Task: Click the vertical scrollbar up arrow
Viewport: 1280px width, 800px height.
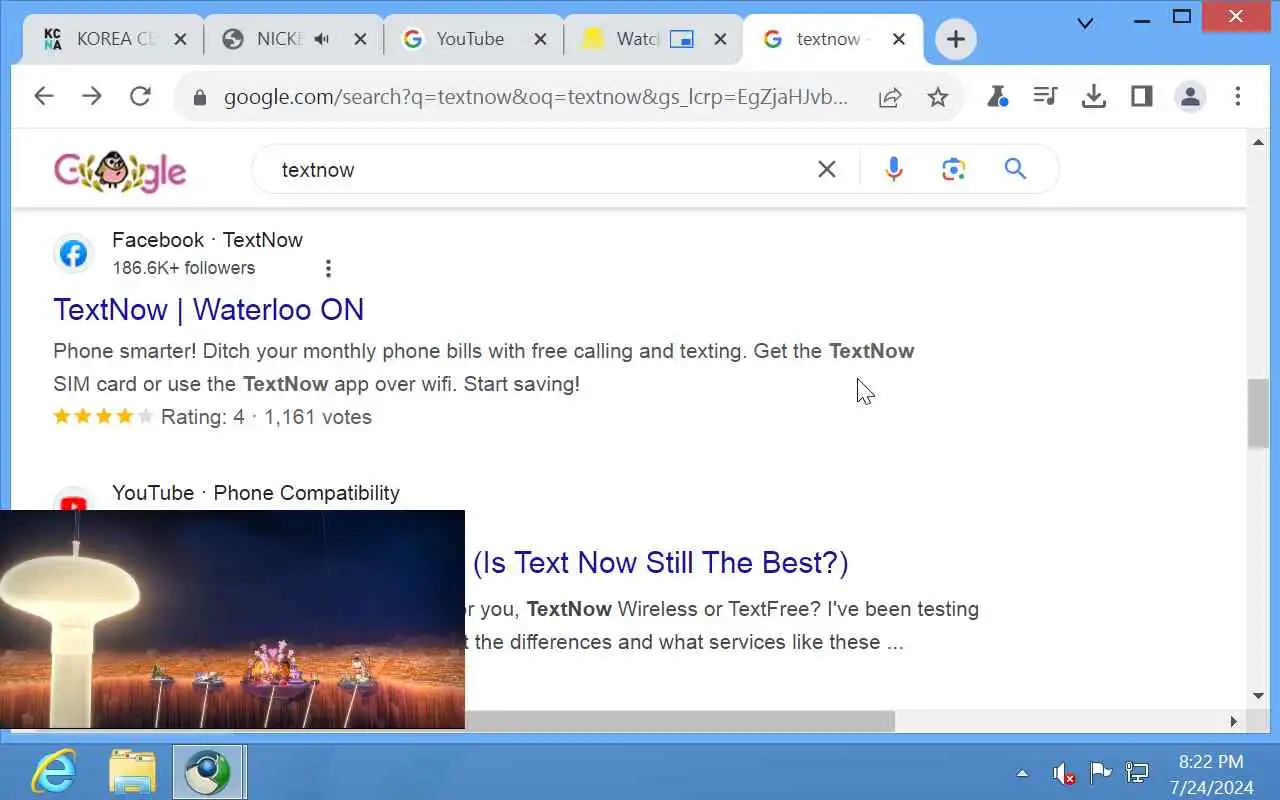Action: point(1258,143)
